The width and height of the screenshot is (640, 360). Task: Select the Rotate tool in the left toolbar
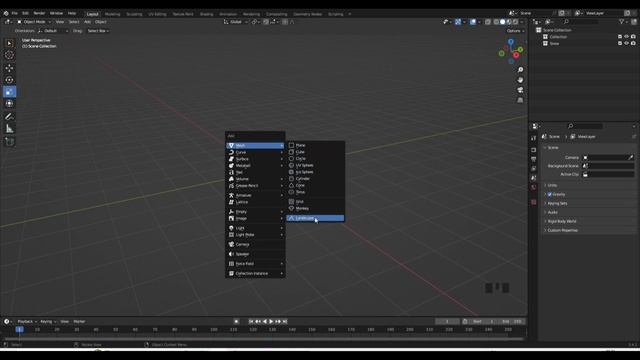(9, 80)
